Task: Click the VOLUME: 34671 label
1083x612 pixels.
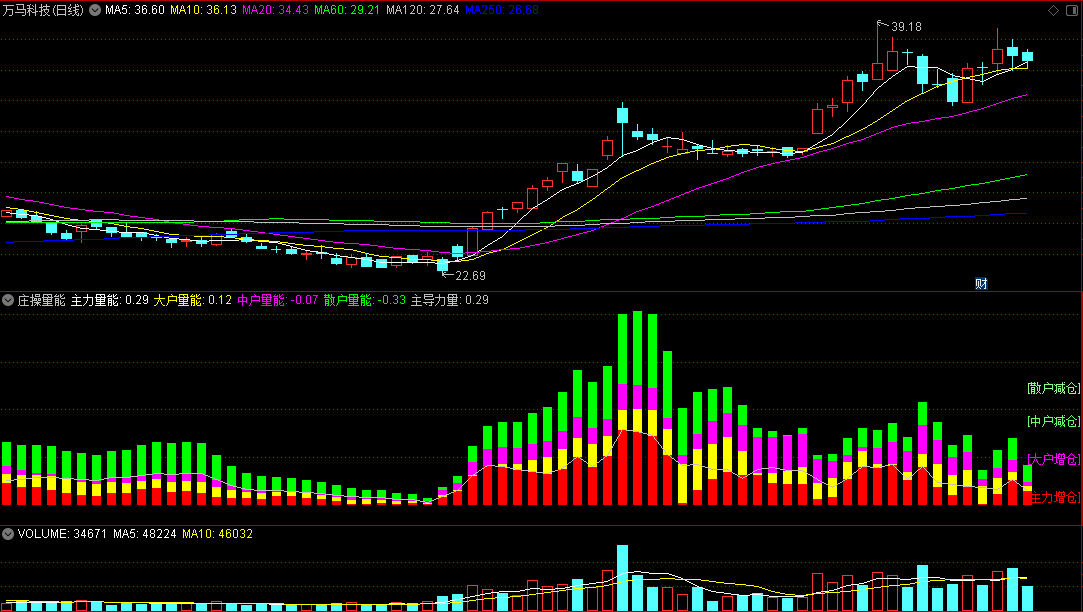Action: [x=62, y=534]
